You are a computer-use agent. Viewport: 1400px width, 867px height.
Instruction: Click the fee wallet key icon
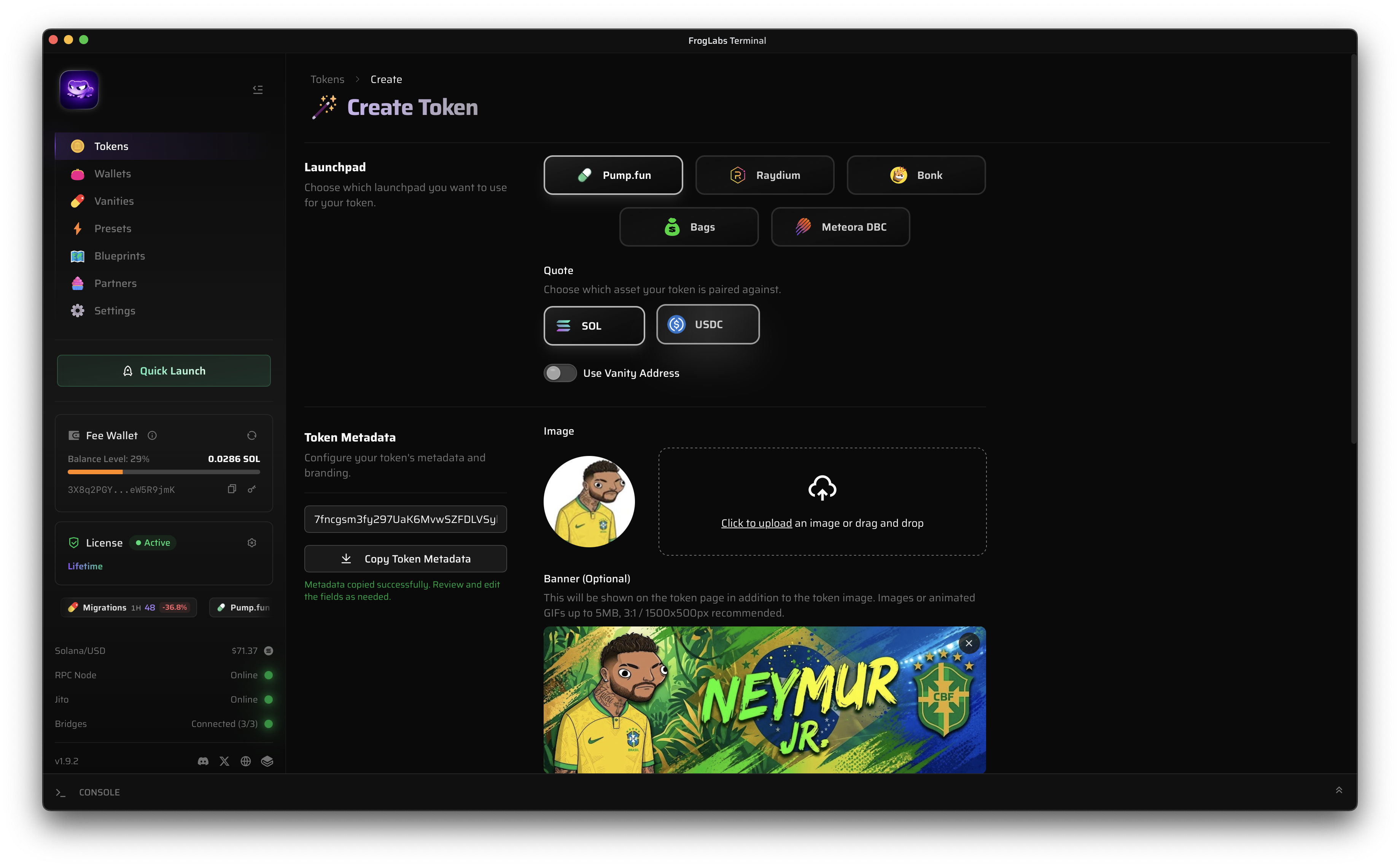coord(251,489)
